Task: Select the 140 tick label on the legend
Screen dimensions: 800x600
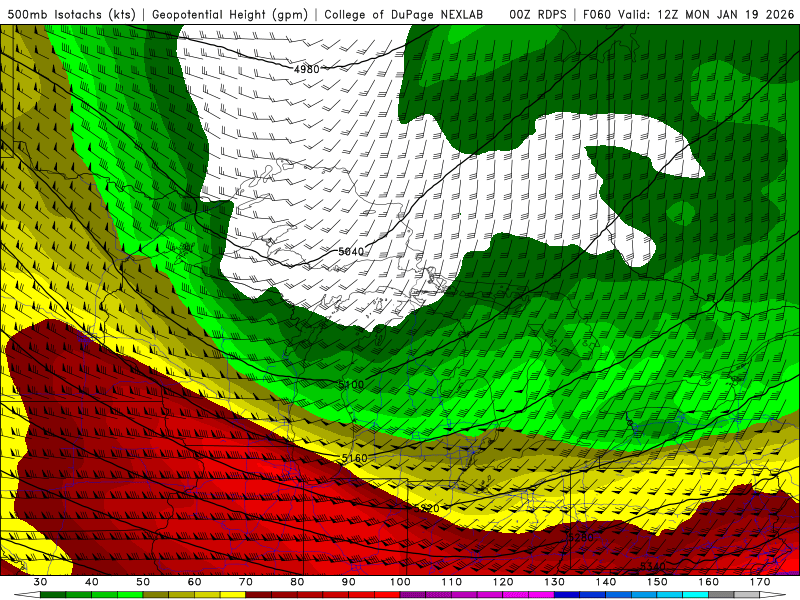Action: (x=606, y=582)
